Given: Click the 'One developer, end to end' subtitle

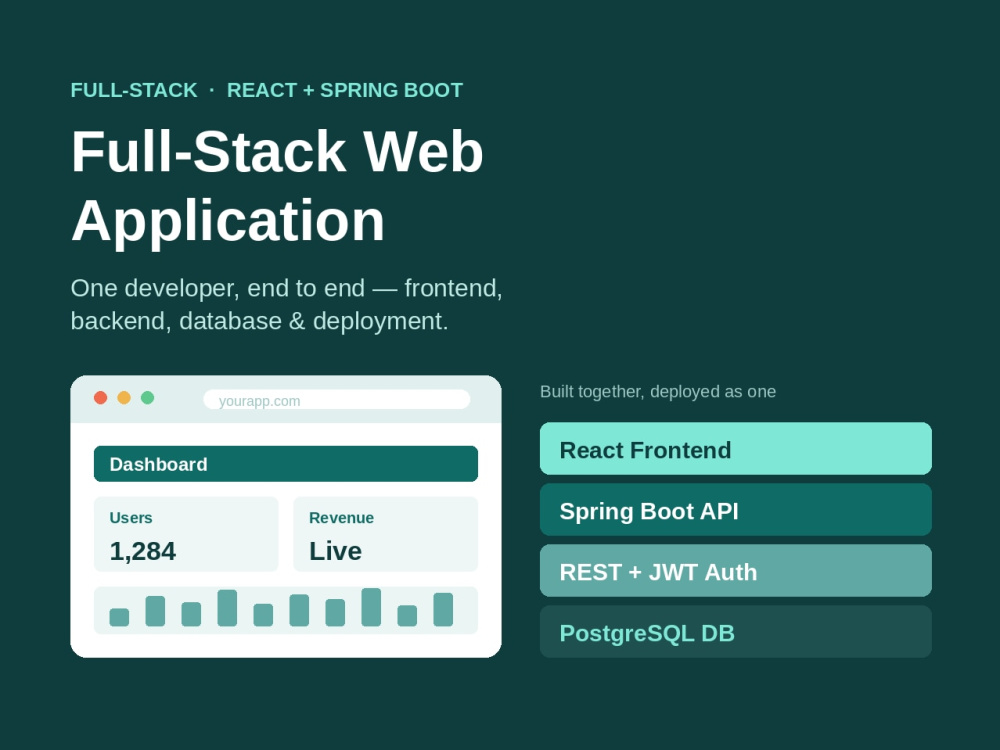Looking at the screenshot, I should pyautogui.click(x=286, y=305).
